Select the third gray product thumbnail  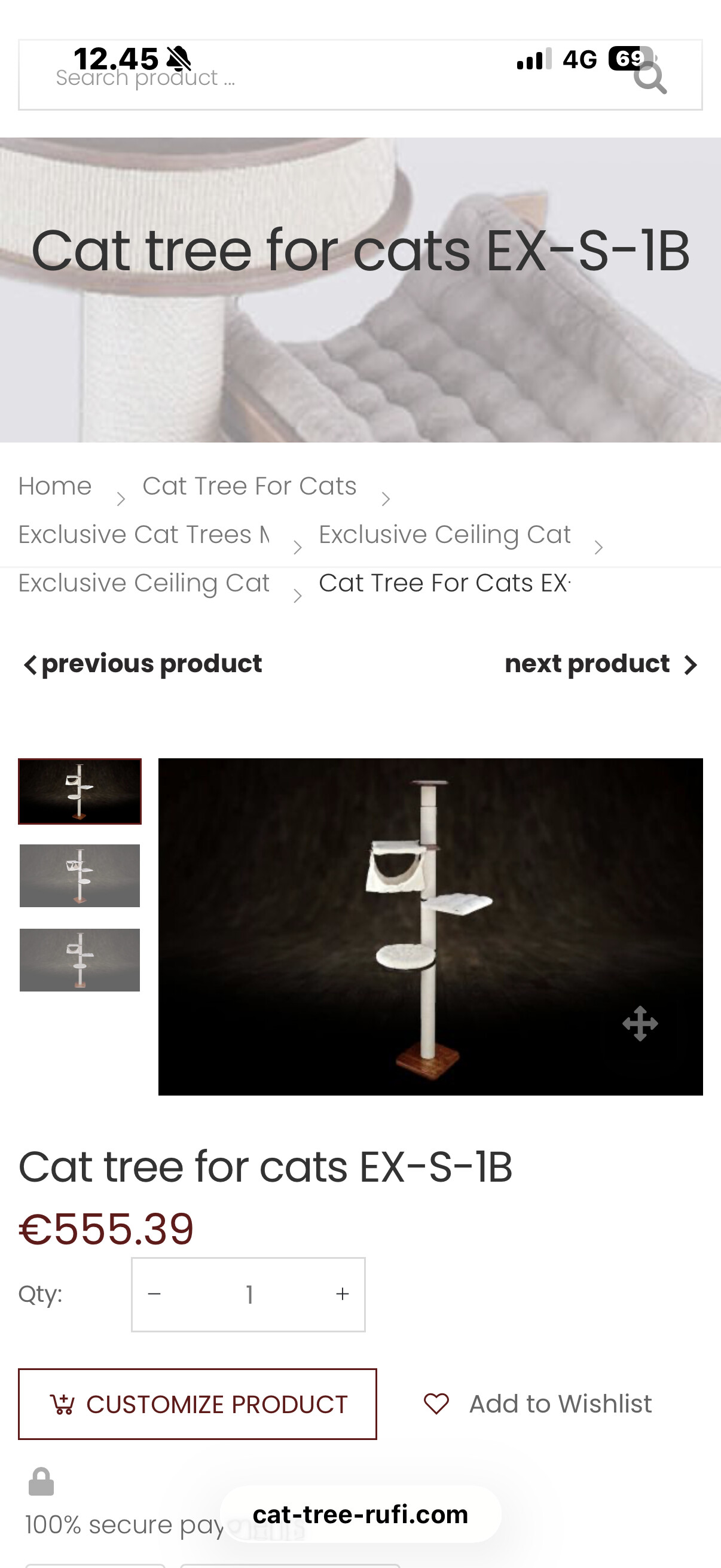[x=80, y=960]
